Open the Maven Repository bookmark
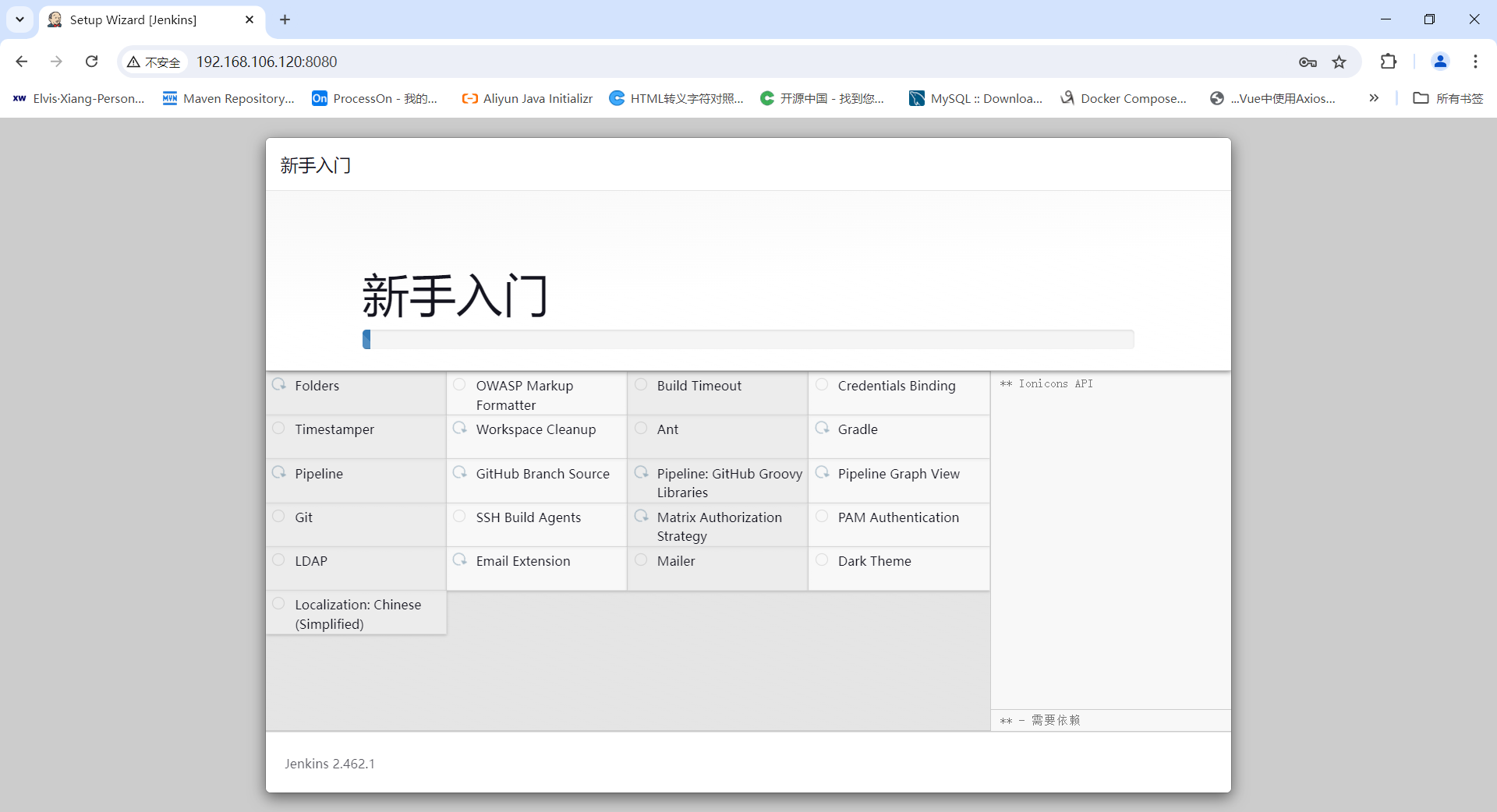 click(x=228, y=98)
